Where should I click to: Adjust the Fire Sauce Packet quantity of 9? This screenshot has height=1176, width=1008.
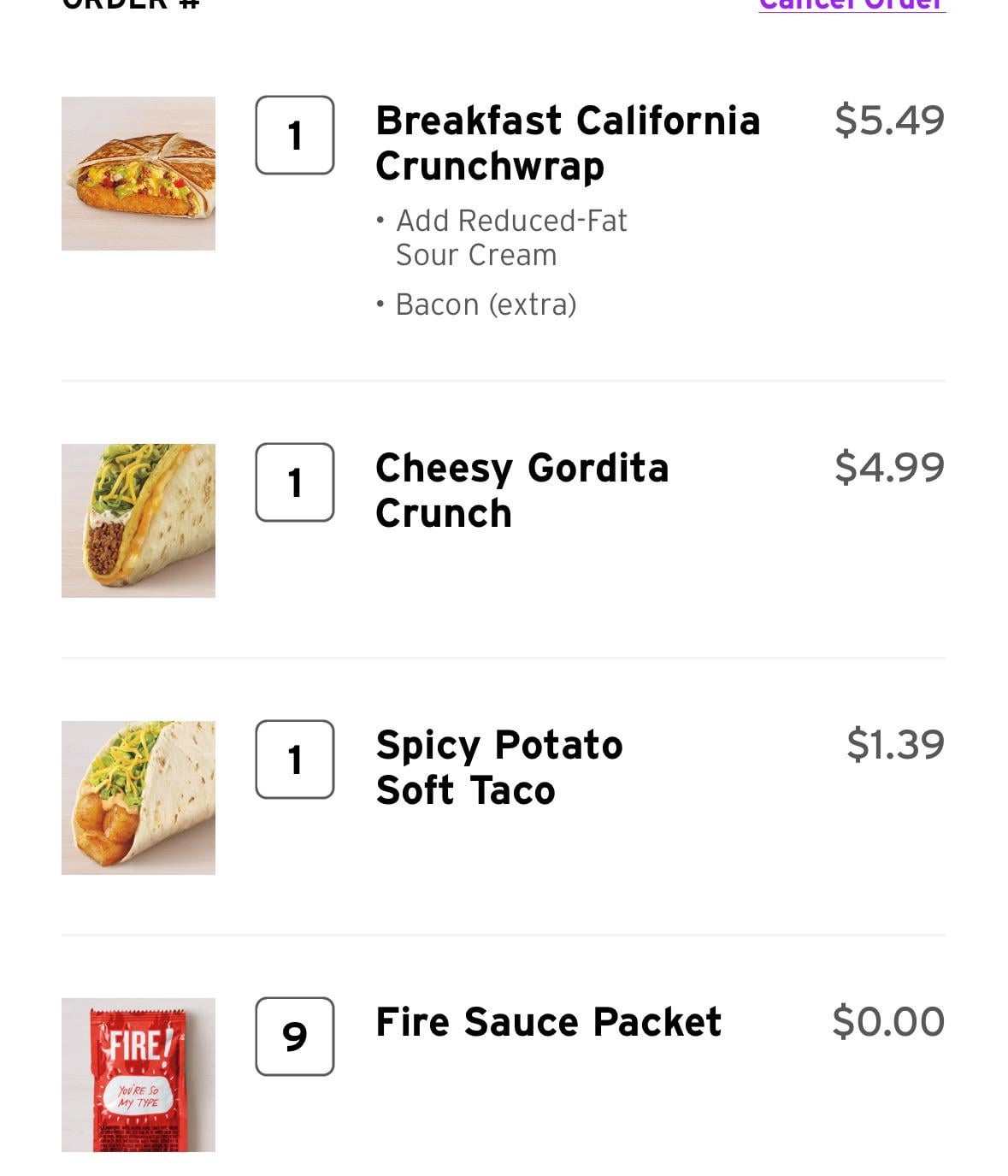(x=295, y=1037)
